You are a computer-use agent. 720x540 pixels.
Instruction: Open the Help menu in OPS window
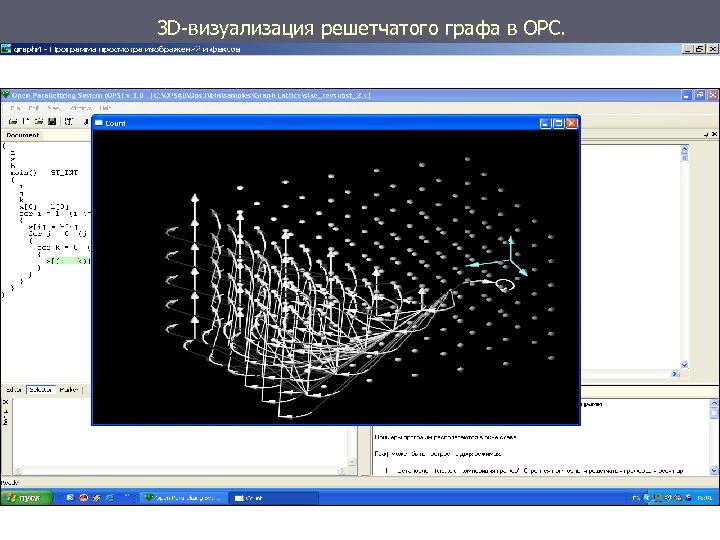point(105,108)
